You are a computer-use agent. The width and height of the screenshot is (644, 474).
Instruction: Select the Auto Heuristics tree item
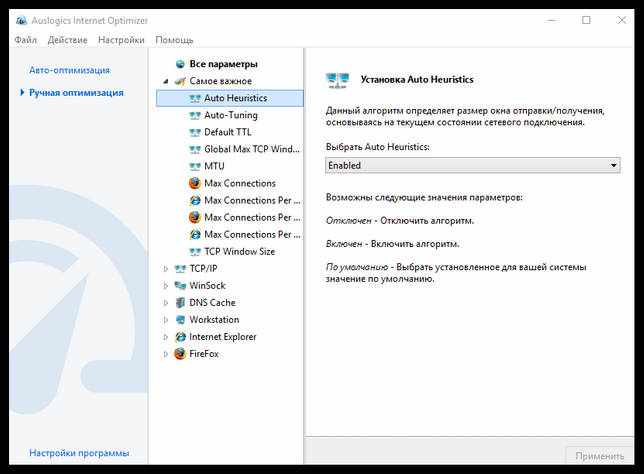coord(230,98)
